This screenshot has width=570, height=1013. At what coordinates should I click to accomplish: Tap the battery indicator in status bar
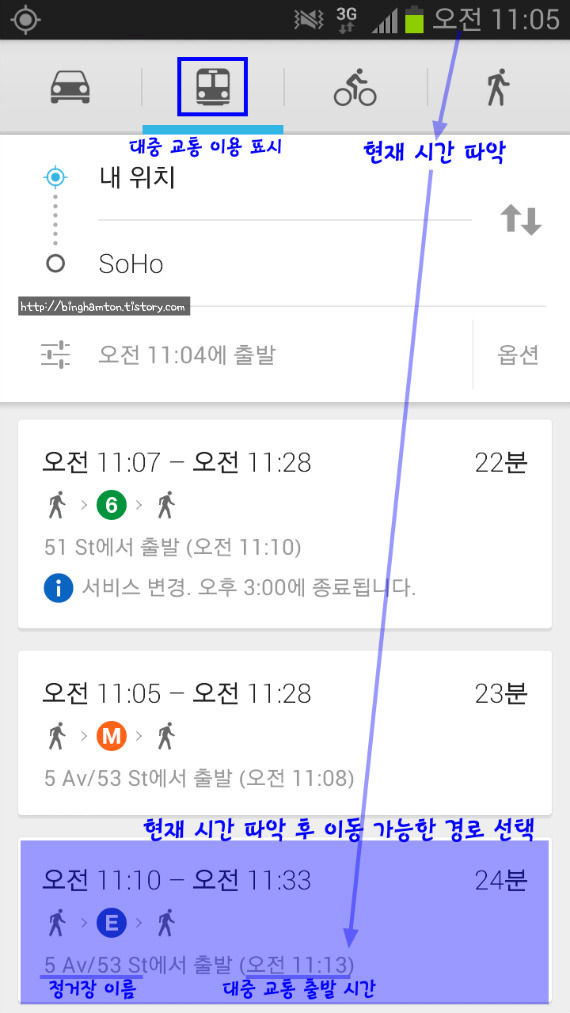coord(414,19)
